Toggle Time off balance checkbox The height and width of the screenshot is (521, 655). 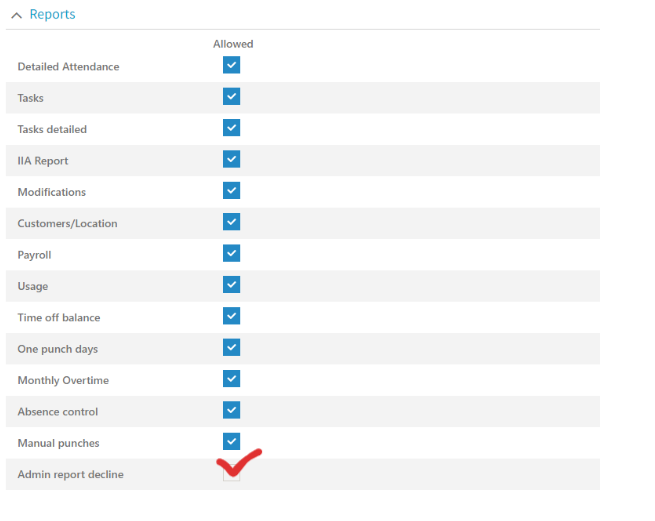[x=232, y=316]
